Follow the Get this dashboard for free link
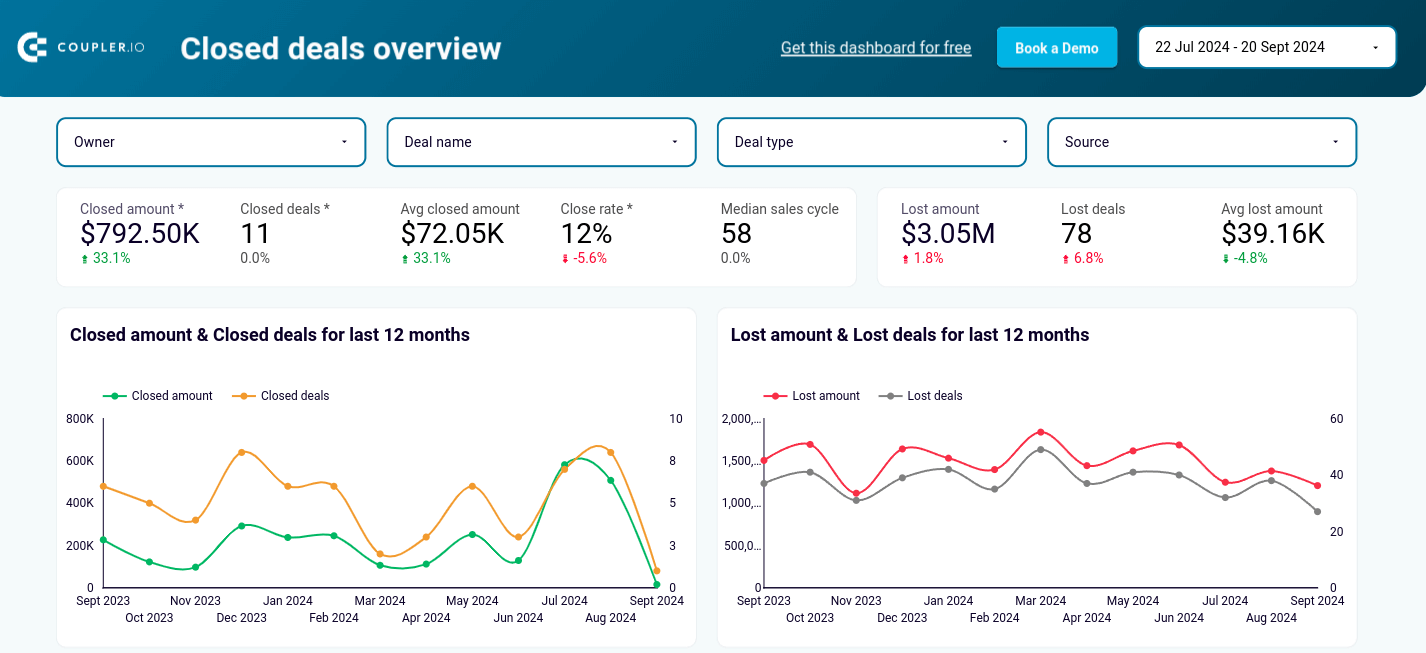This screenshot has height=653, width=1426. [x=876, y=47]
